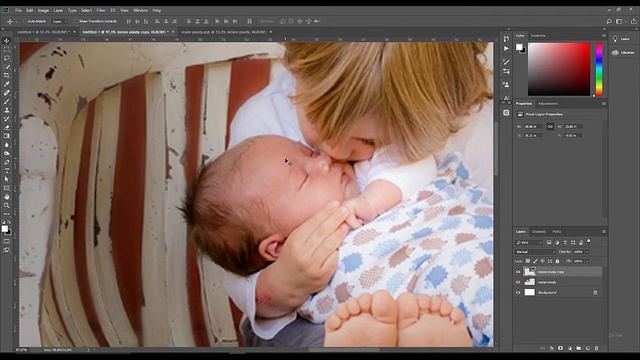
Task: Select the Blur tool
Action: pos(7,145)
